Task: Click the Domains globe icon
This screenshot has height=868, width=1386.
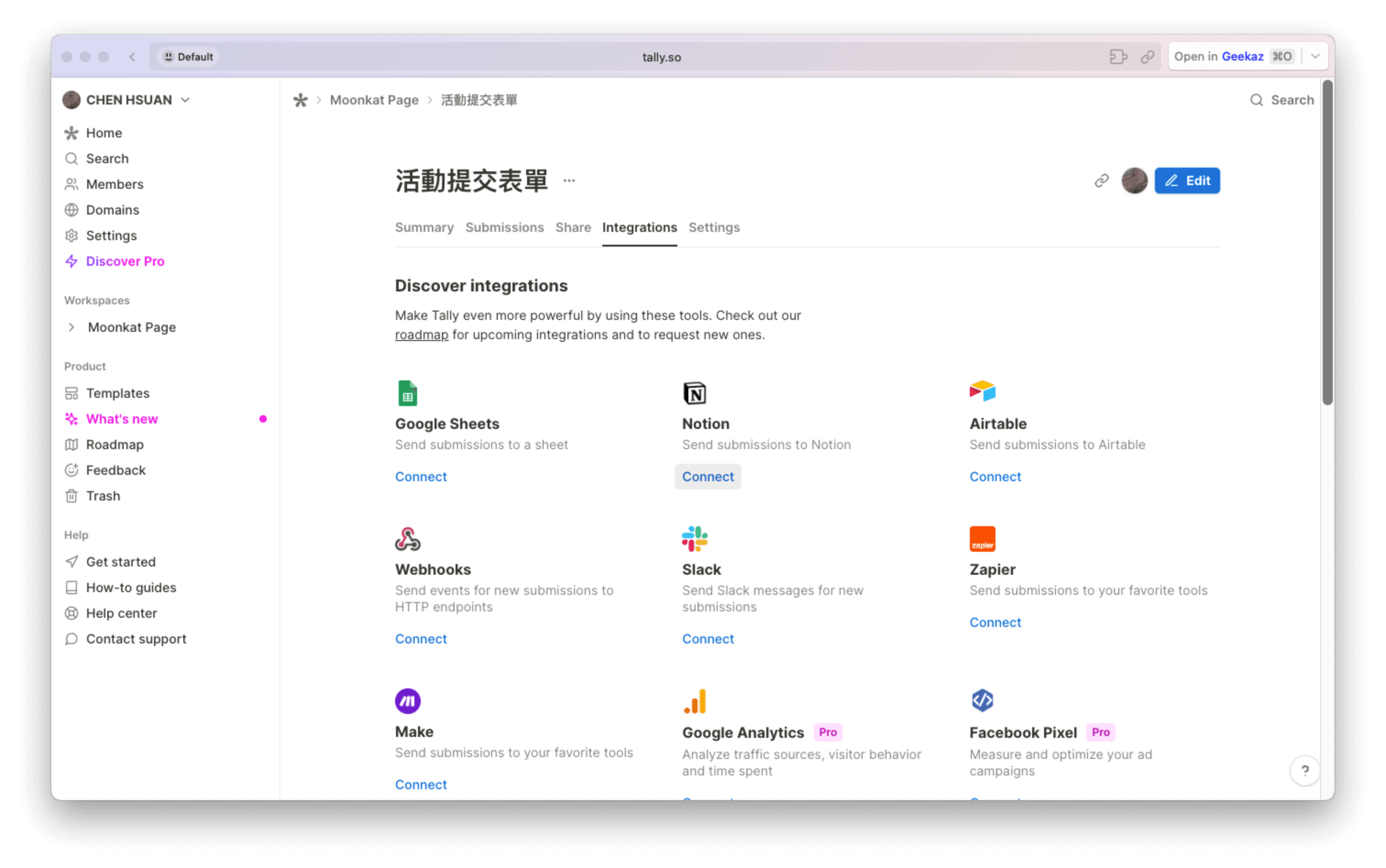Action: 71,210
